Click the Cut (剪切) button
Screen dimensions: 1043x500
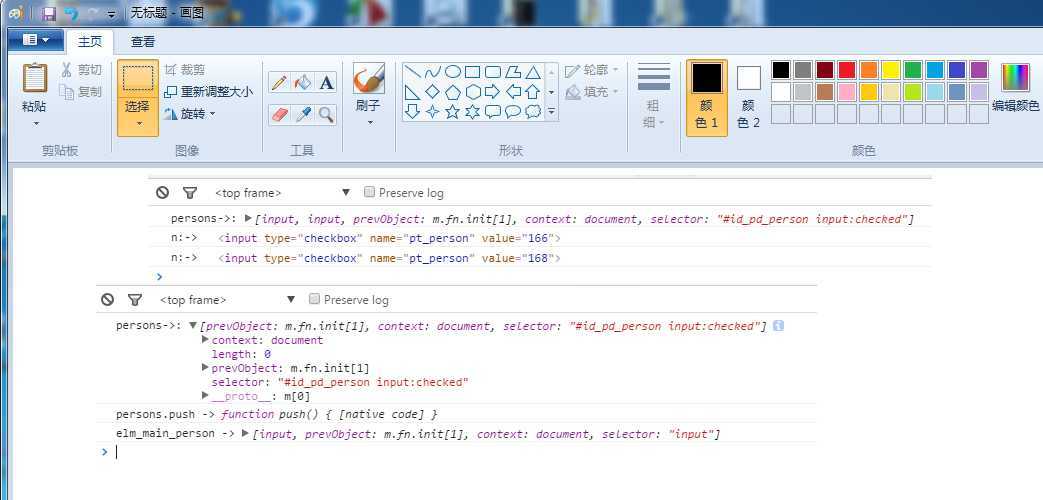(81, 70)
